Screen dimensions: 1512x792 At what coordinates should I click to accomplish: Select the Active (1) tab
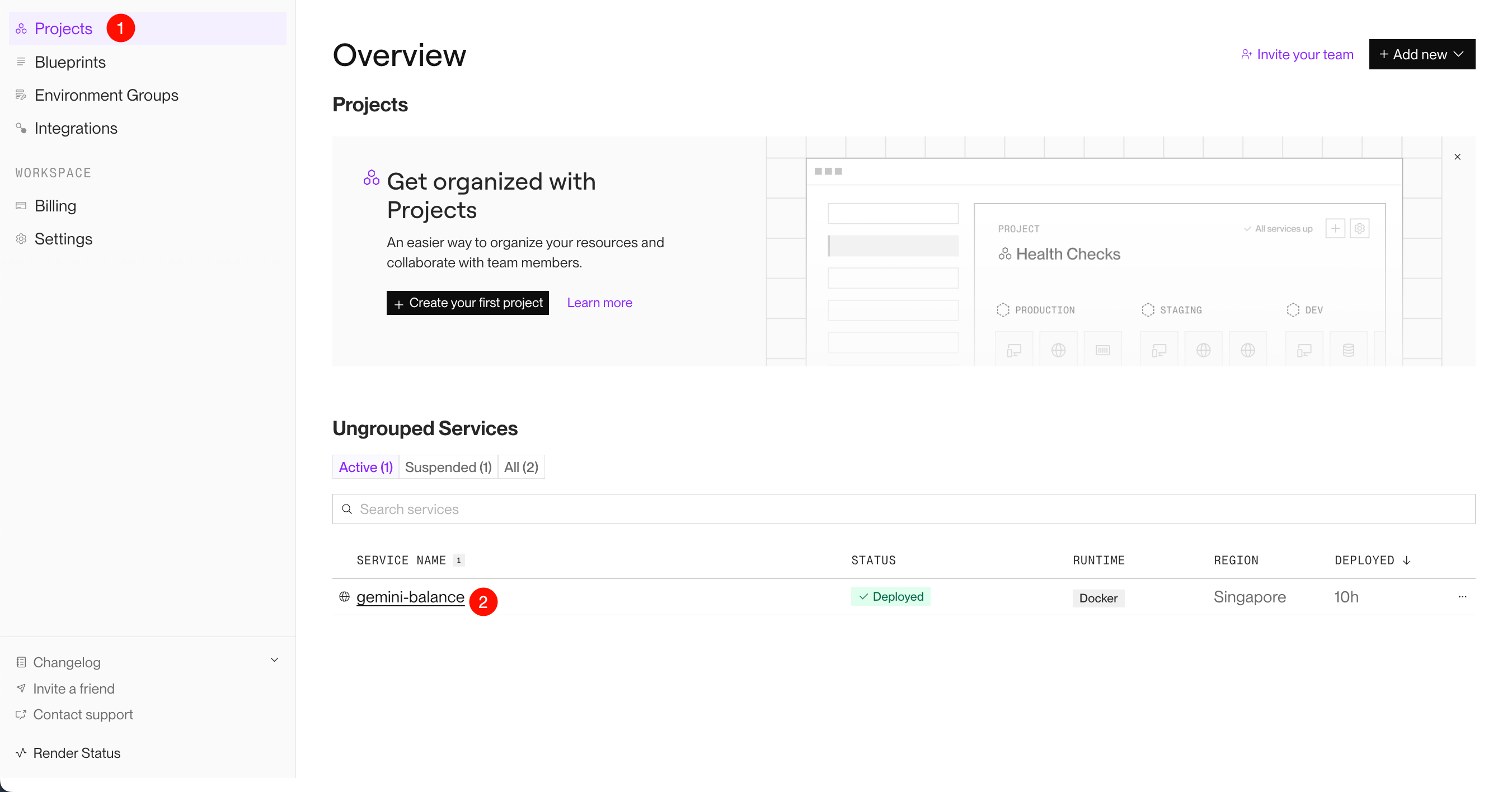click(x=365, y=467)
